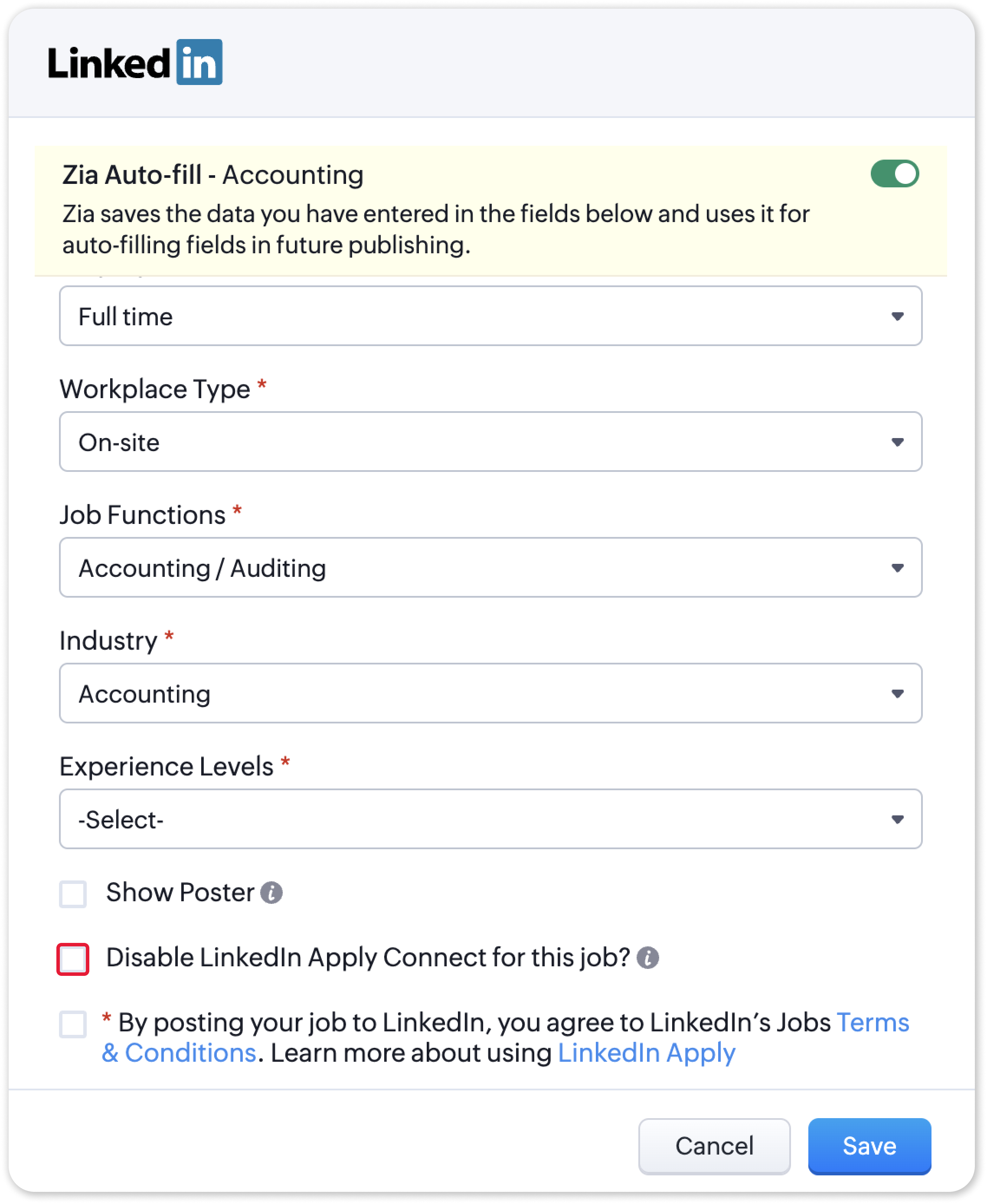
Task: Click the arrow icon on Full time field
Action: pyautogui.click(x=897, y=316)
